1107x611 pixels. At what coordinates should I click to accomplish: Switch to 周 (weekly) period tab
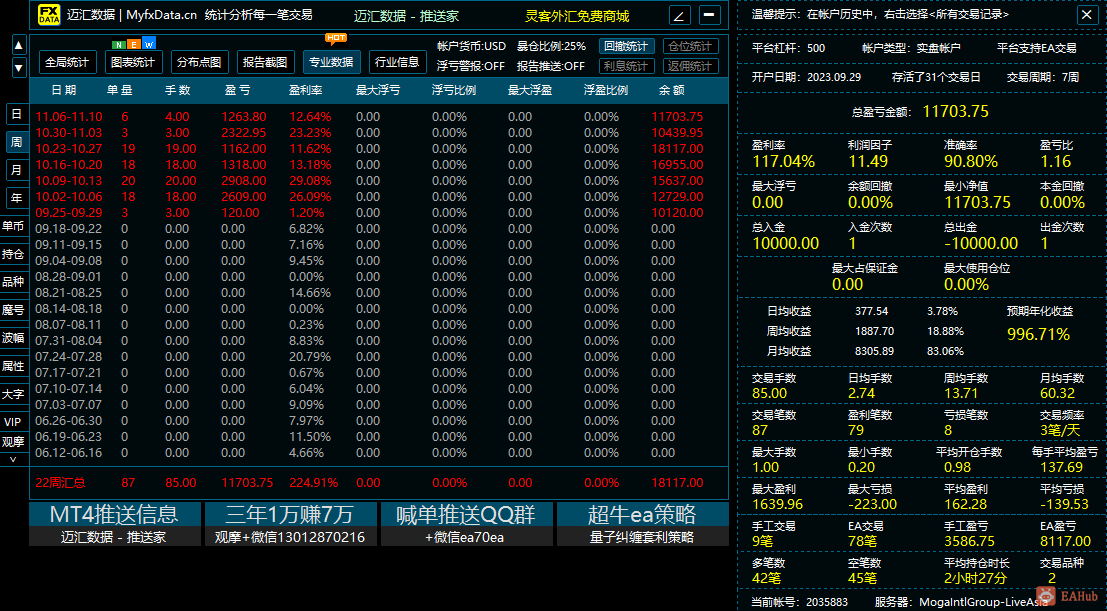[17, 142]
